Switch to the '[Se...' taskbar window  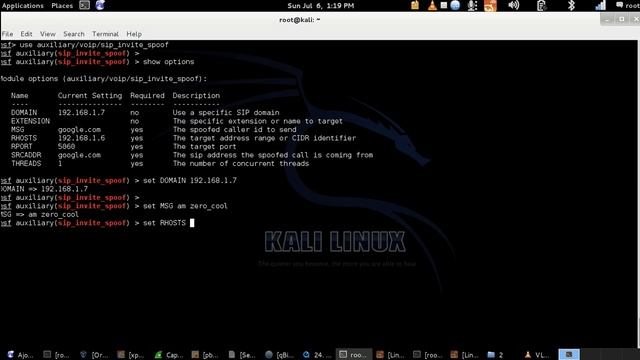[x=242, y=355]
